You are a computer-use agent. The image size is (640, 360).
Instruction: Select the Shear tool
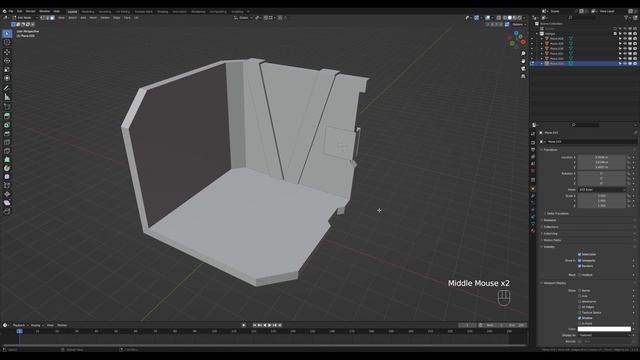click(7, 203)
